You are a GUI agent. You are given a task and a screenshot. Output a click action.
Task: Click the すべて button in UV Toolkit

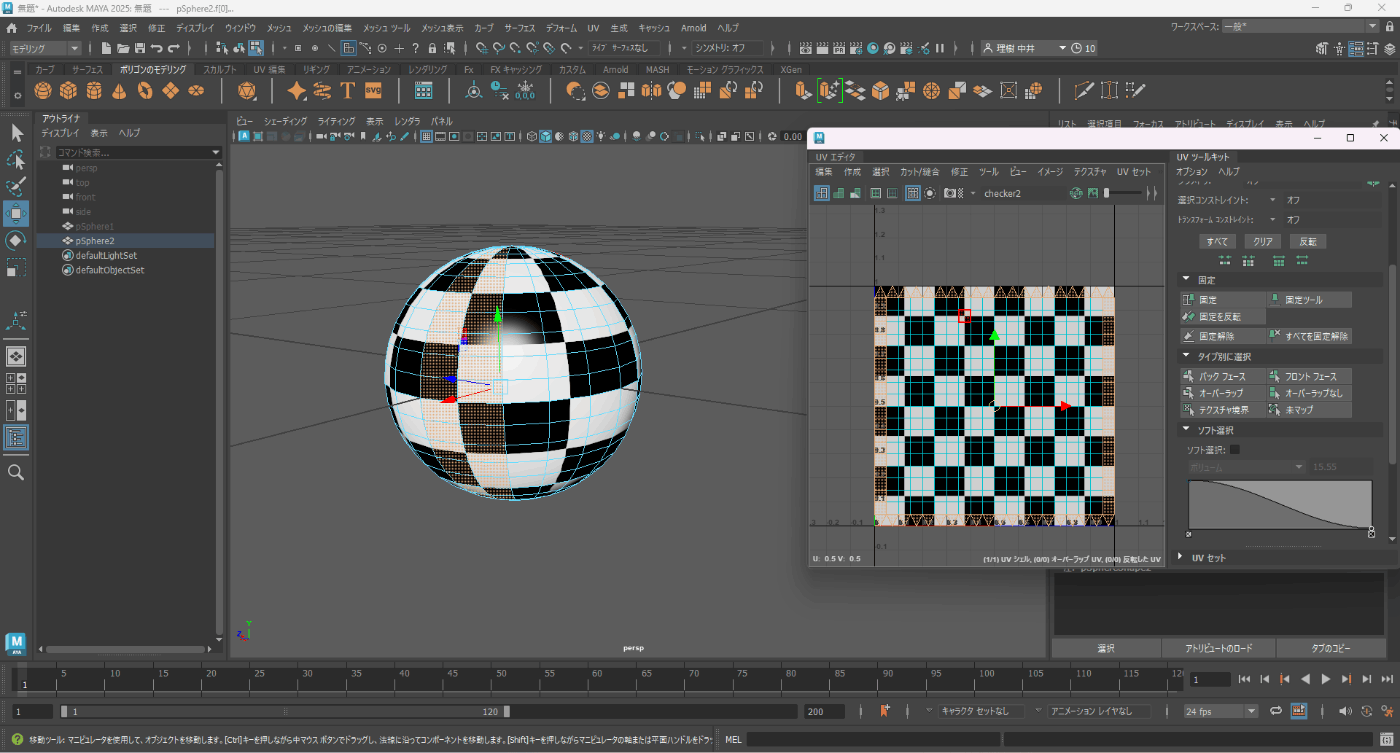pyautogui.click(x=1217, y=241)
